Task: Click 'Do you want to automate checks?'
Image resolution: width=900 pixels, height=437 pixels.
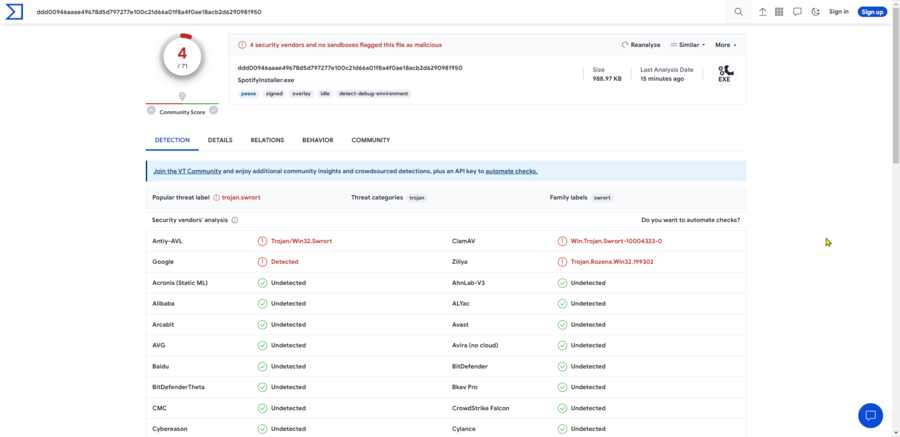Action: tap(690, 220)
